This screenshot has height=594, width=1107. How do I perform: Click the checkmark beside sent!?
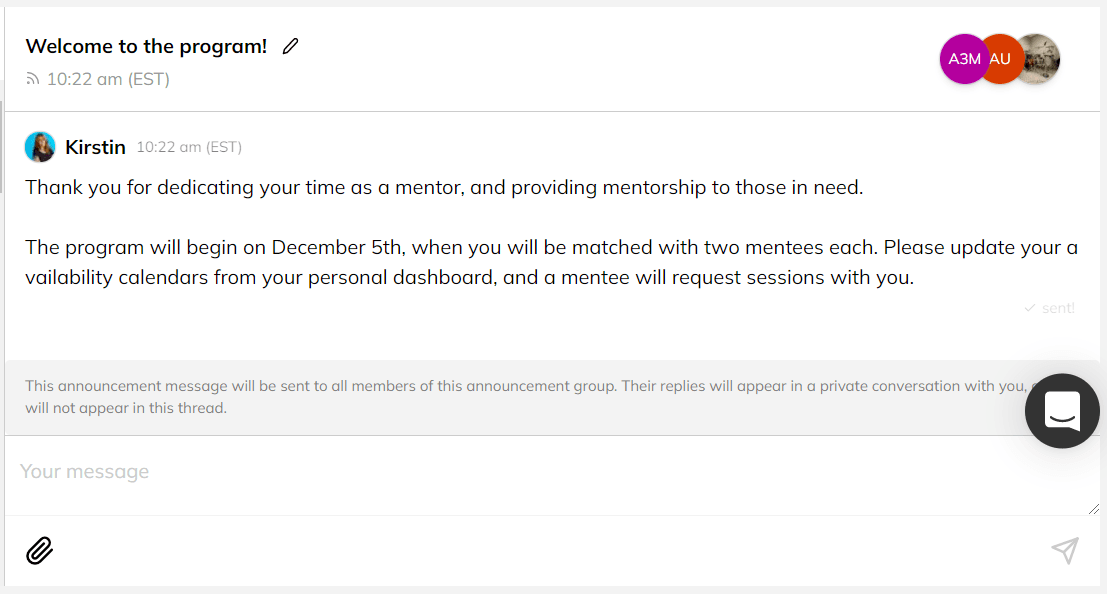click(1029, 308)
